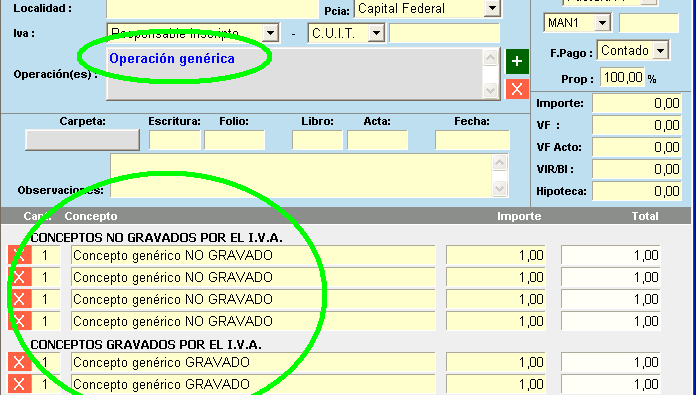This screenshot has height=395, width=696.
Task: Click the Total column header
Action: point(645,216)
